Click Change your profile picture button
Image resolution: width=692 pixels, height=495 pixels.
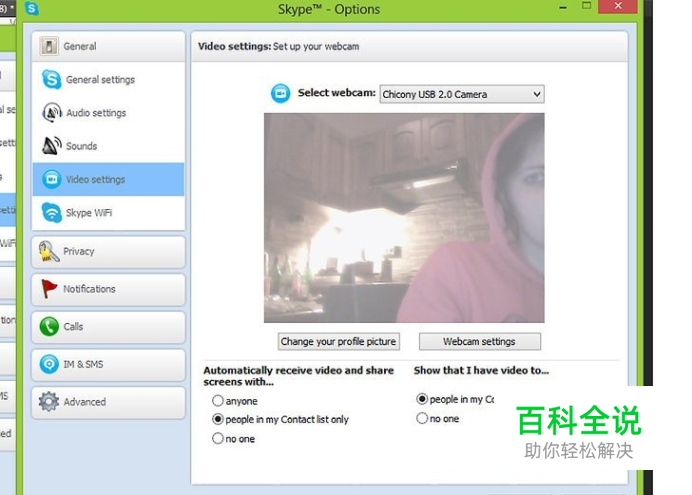tap(338, 341)
